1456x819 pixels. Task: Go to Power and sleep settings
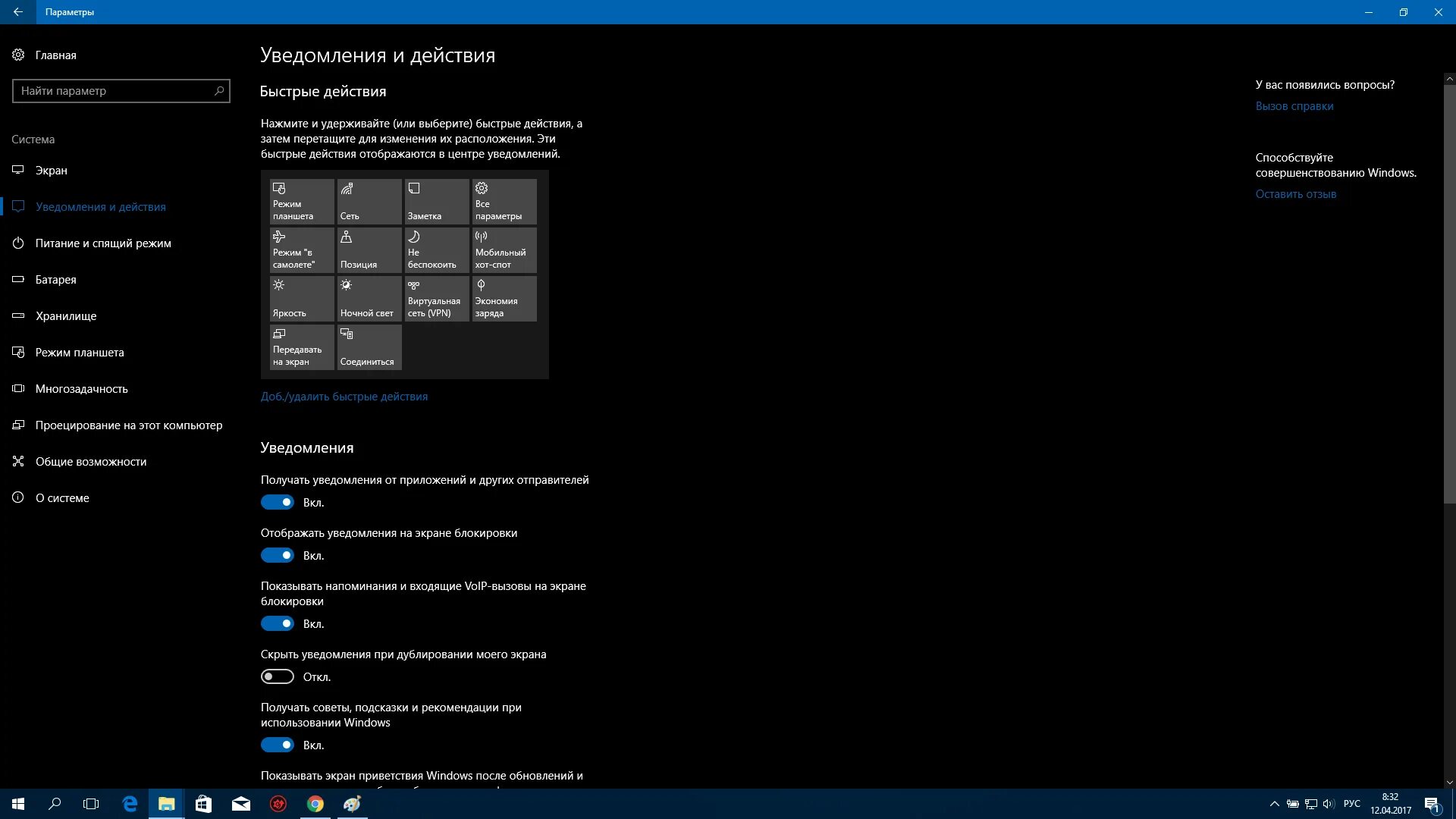click(103, 243)
